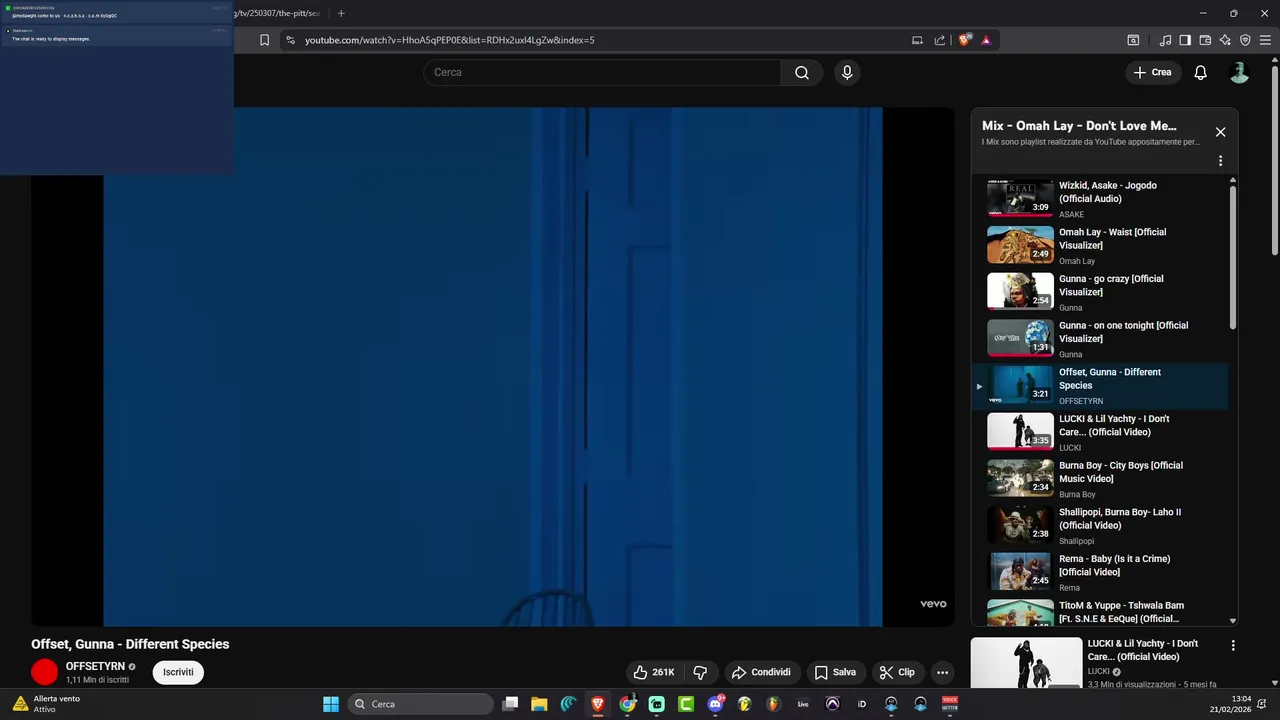The width and height of the screenshot is (1280, 720).
Task: Open File Explorer from taskbar
Action: point(539,704)
